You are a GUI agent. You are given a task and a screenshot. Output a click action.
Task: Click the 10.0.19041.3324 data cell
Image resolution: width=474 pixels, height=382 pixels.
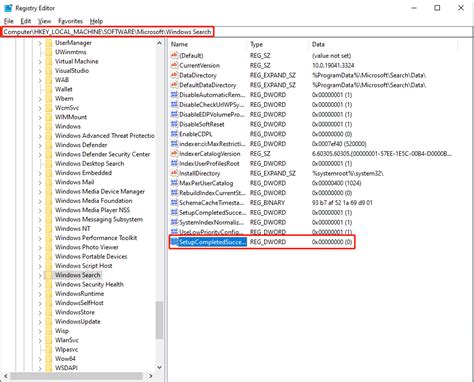333,65
